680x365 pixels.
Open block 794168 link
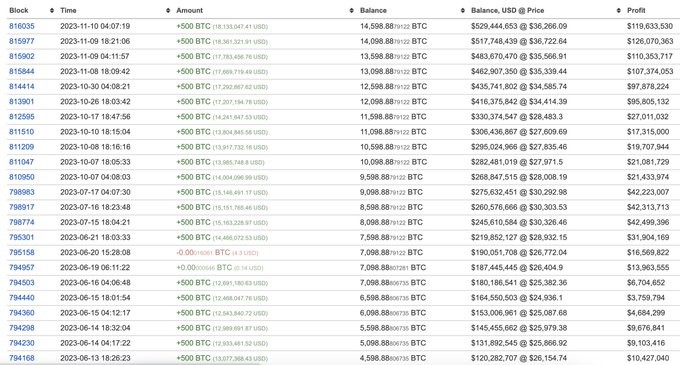(22, 358)
